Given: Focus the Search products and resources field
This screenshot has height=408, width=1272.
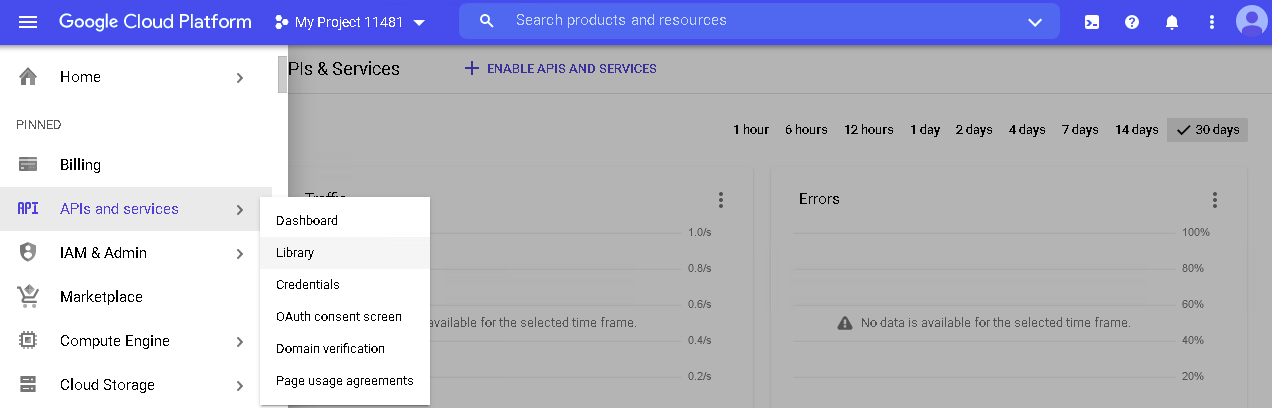Looking at the screenshot, I should click(x=759, y=21).
